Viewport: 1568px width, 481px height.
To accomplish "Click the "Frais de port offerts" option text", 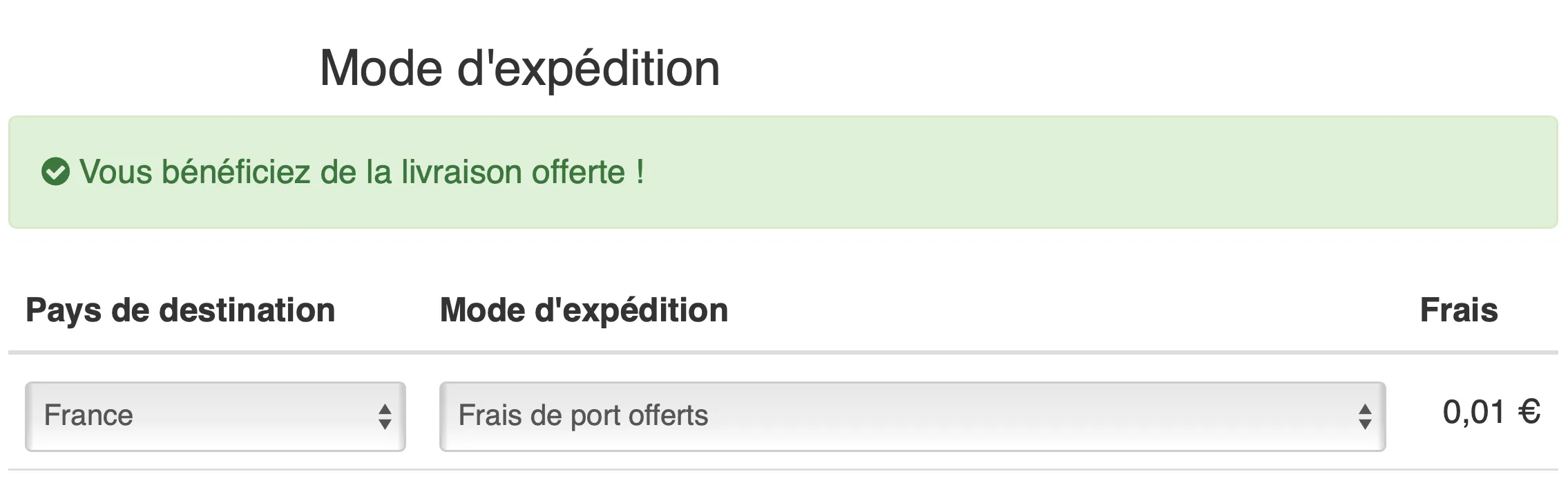I will tap(583, 416).
